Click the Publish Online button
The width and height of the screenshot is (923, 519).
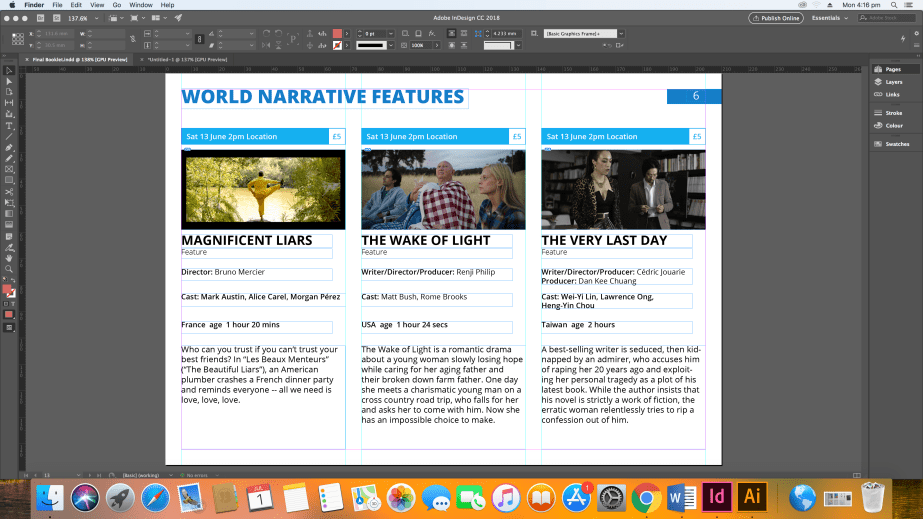tap(776, 18)
